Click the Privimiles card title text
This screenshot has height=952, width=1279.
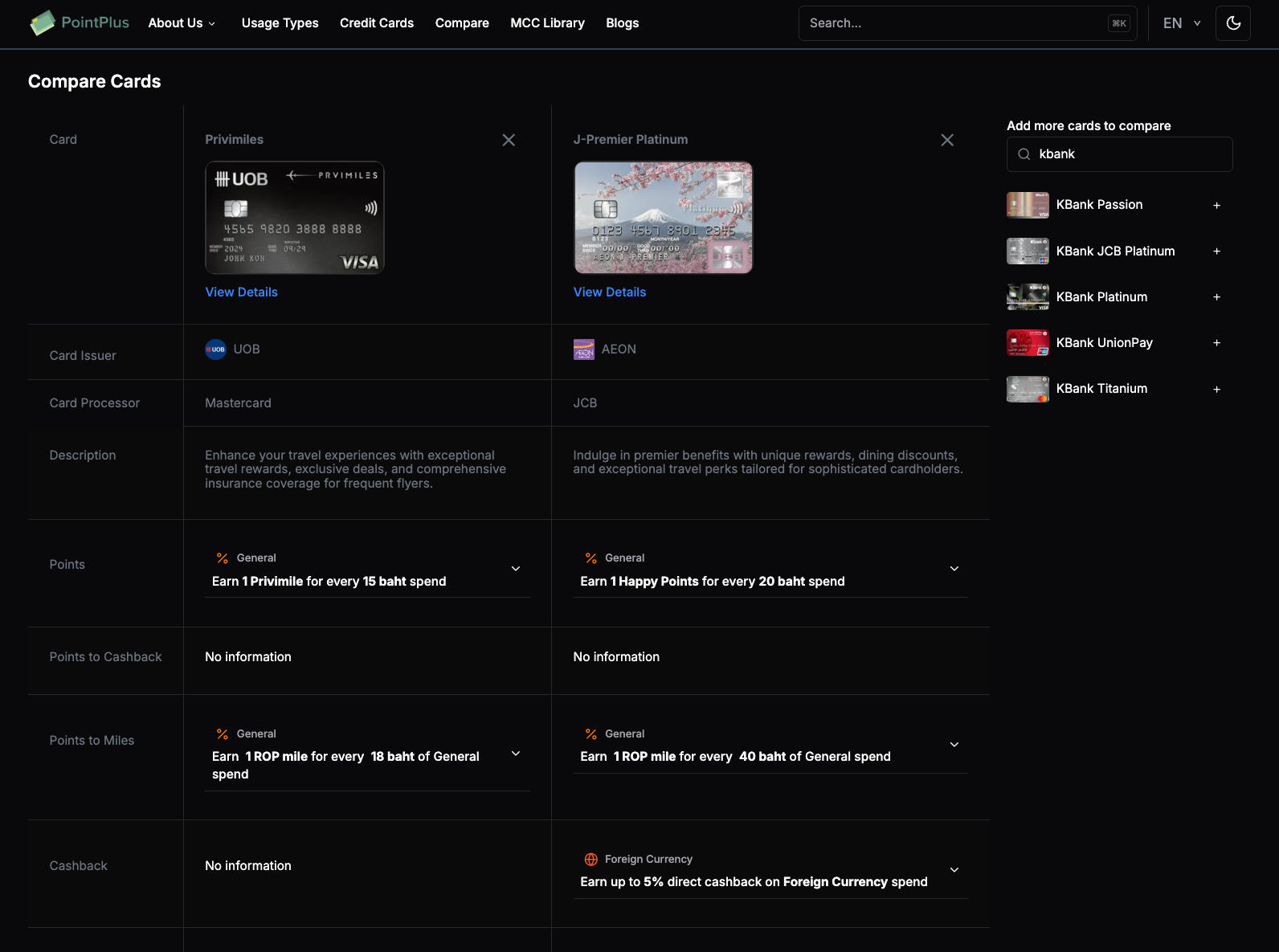tap(234, 140)
